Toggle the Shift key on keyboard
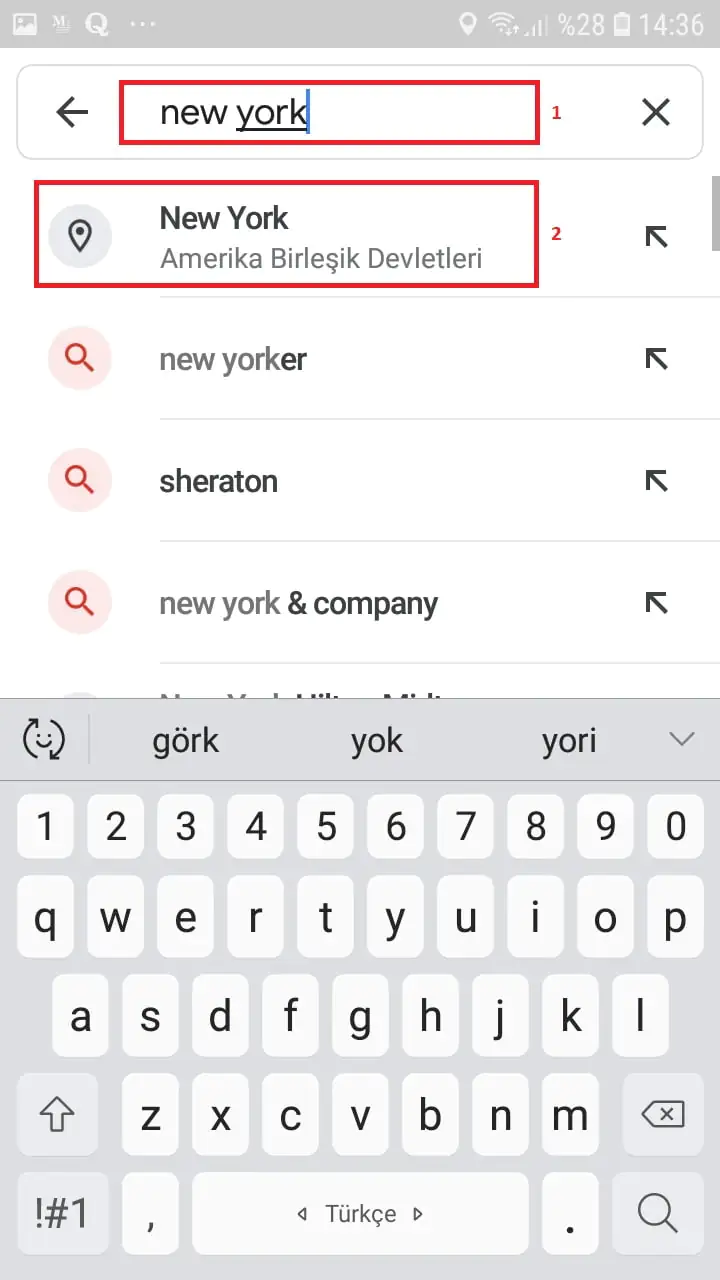 57,1115
